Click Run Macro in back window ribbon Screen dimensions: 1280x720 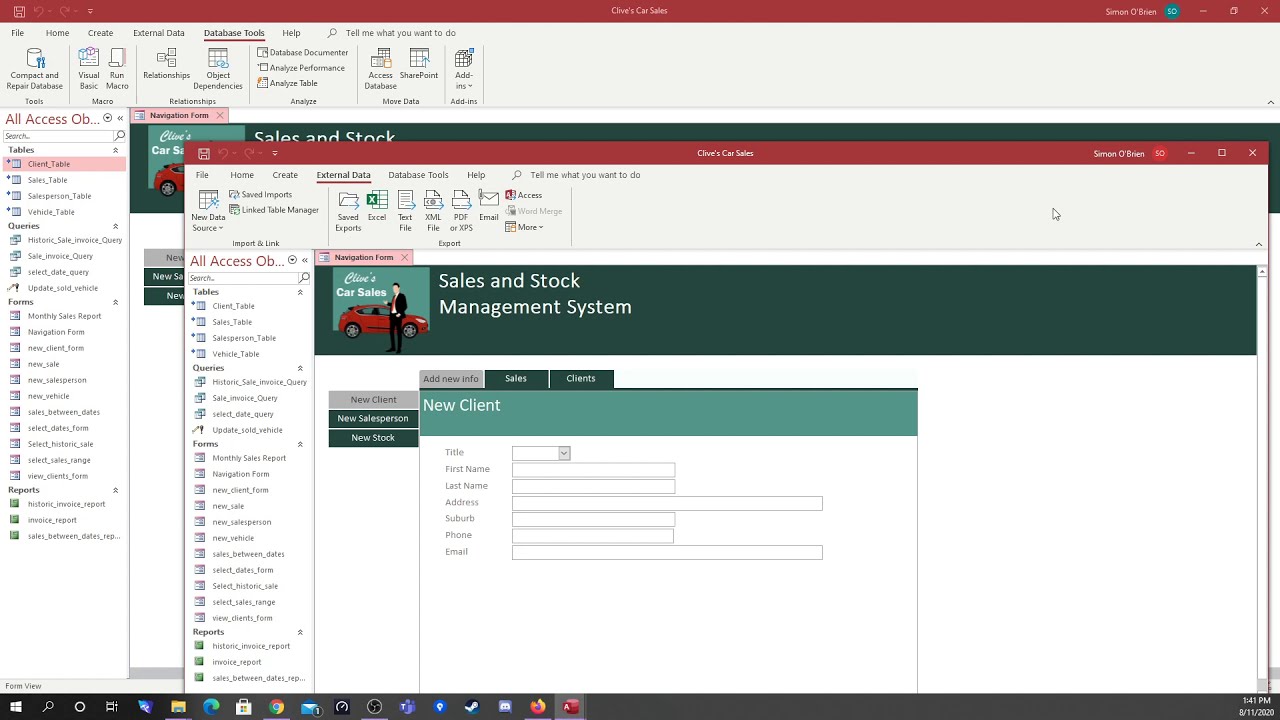pos(117,69)
